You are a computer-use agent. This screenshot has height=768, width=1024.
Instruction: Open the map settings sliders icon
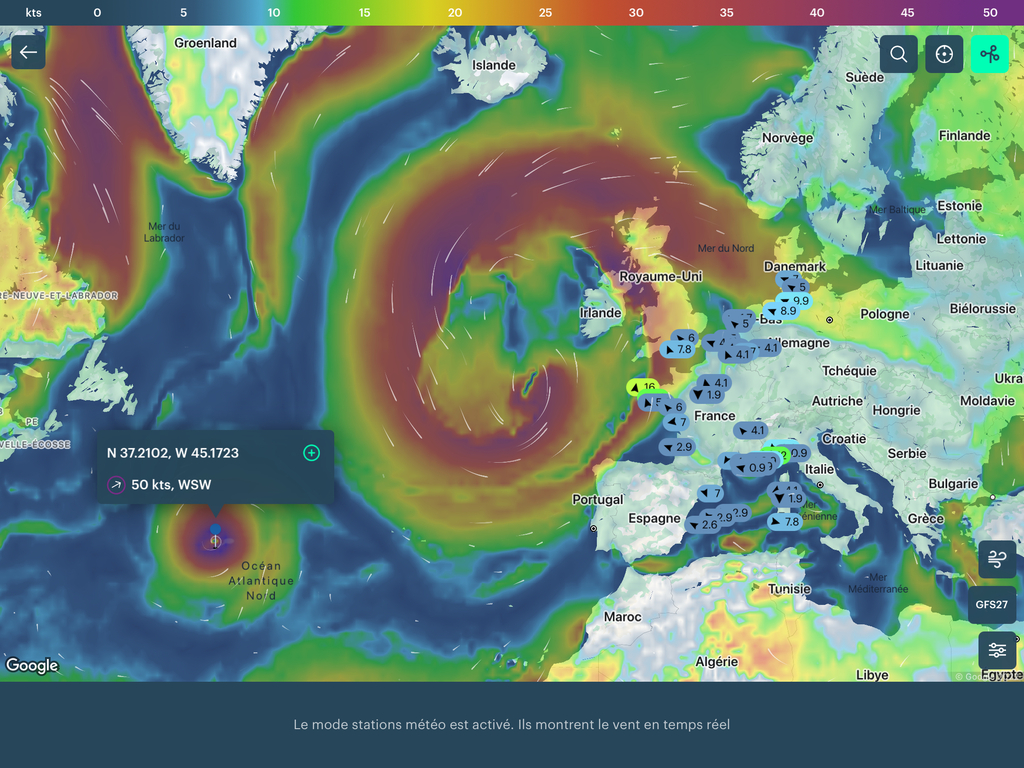click(997, 650)
